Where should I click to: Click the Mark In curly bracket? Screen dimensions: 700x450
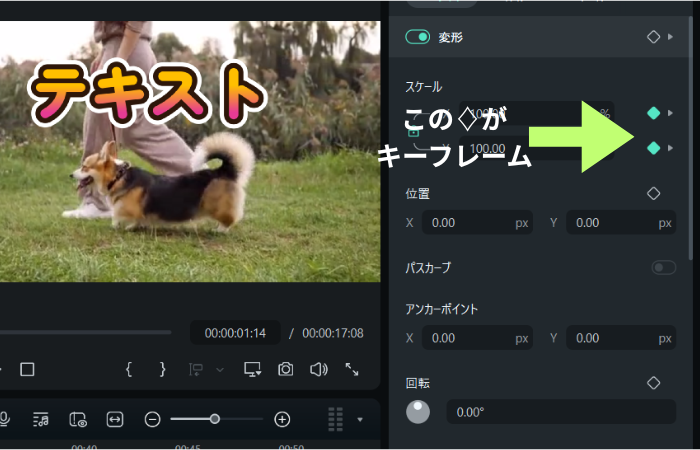click(x=129, y=369)
